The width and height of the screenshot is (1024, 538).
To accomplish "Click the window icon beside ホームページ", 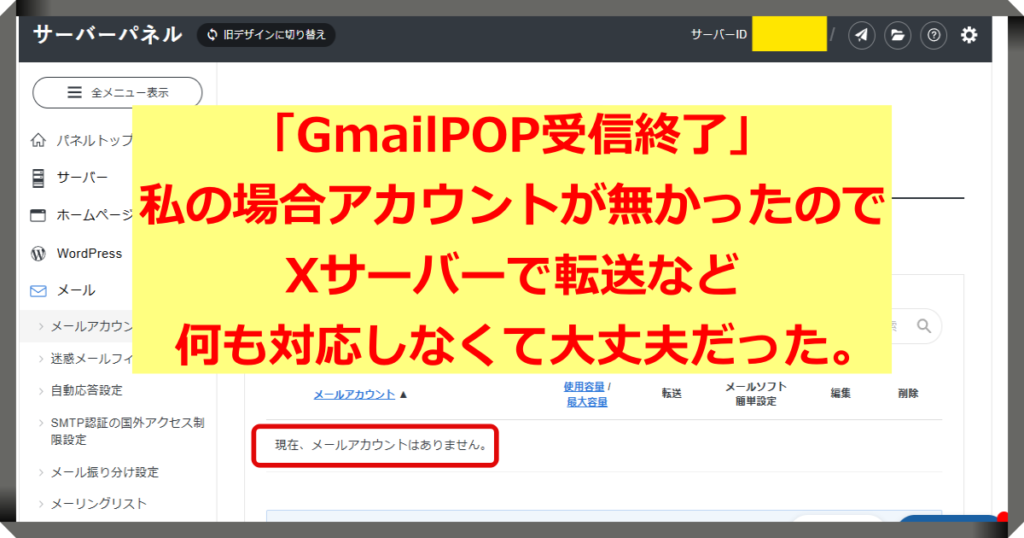I will click(39, 215).
